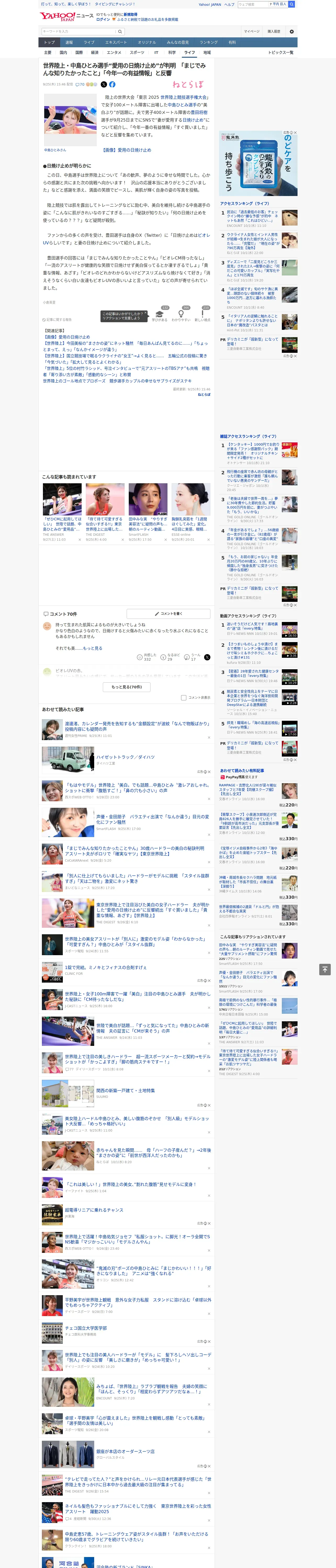Select the 速報 navigation tab
This screenshot has height=1568, width=336.
(69, 43)
